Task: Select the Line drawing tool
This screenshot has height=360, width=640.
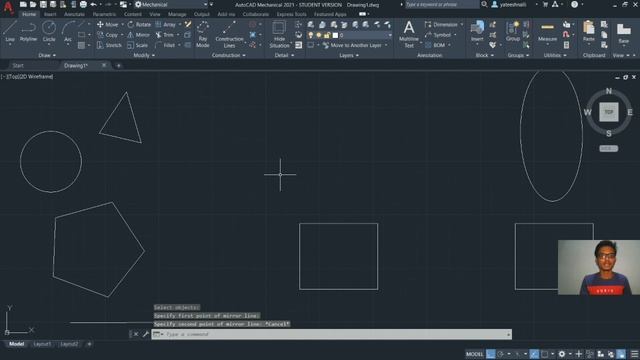Action: tap(10, 31)
